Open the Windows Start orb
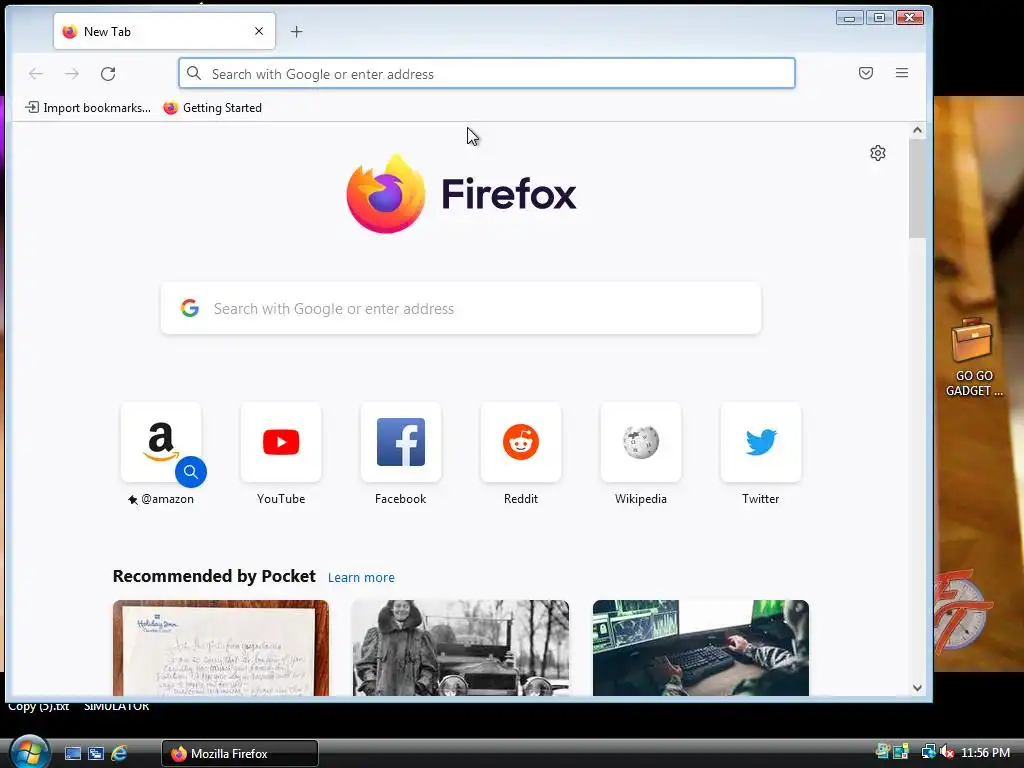Image resolution: width=1024 pixels, height=768 pixels. pos(28,752)
